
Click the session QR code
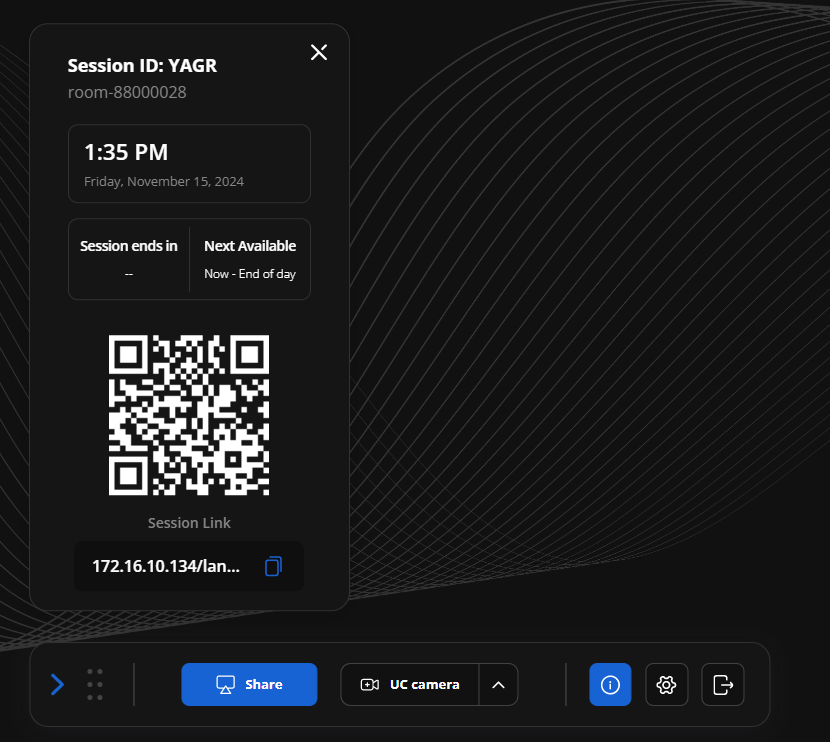[x=189, y=415]
